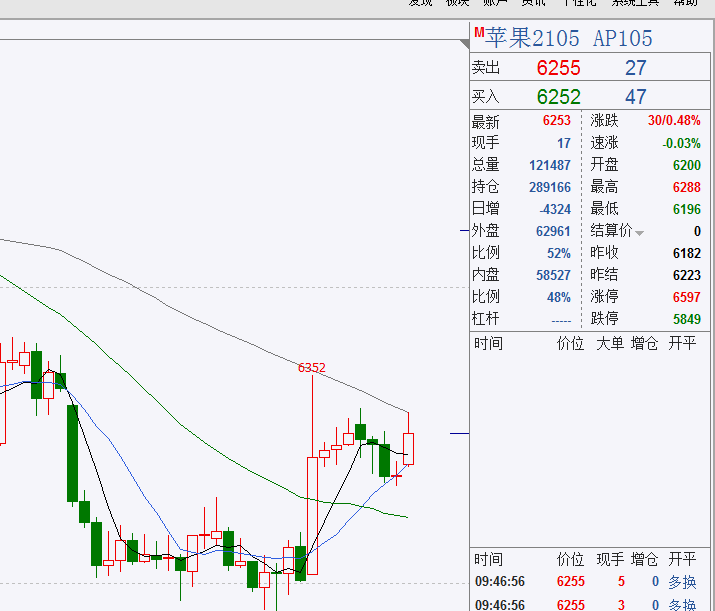Click the 持仓 value 289166
This screenshot has height=611, width=715.
pos(550,187)
